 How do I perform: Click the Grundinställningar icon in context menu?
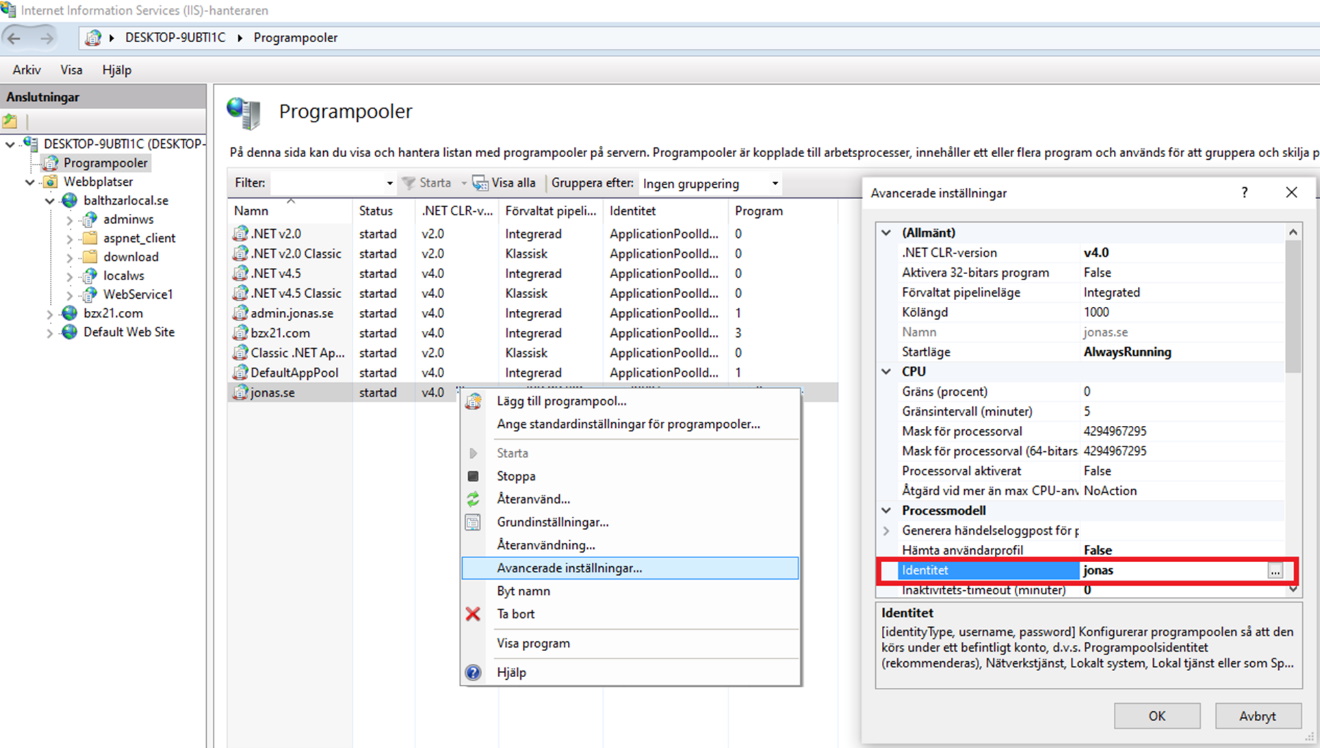[x=473, y=522]
